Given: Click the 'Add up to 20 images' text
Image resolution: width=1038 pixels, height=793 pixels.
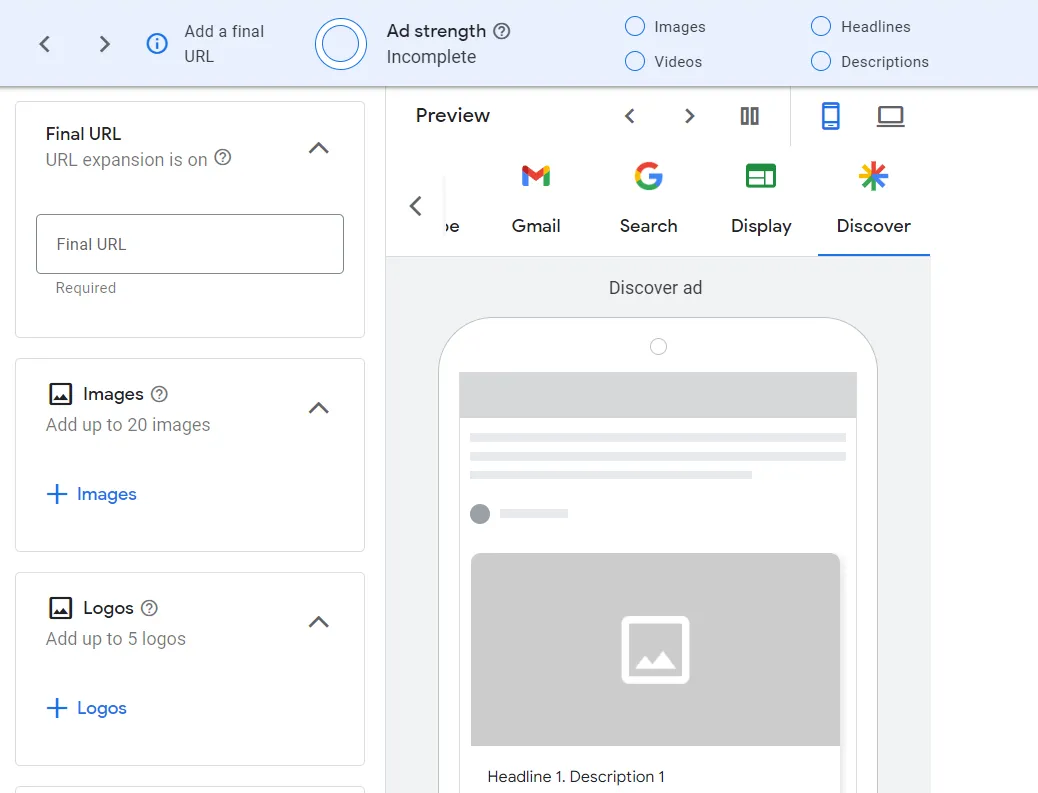Looking at the screenshot, I should pyautogui.click(x=128, y=425).
